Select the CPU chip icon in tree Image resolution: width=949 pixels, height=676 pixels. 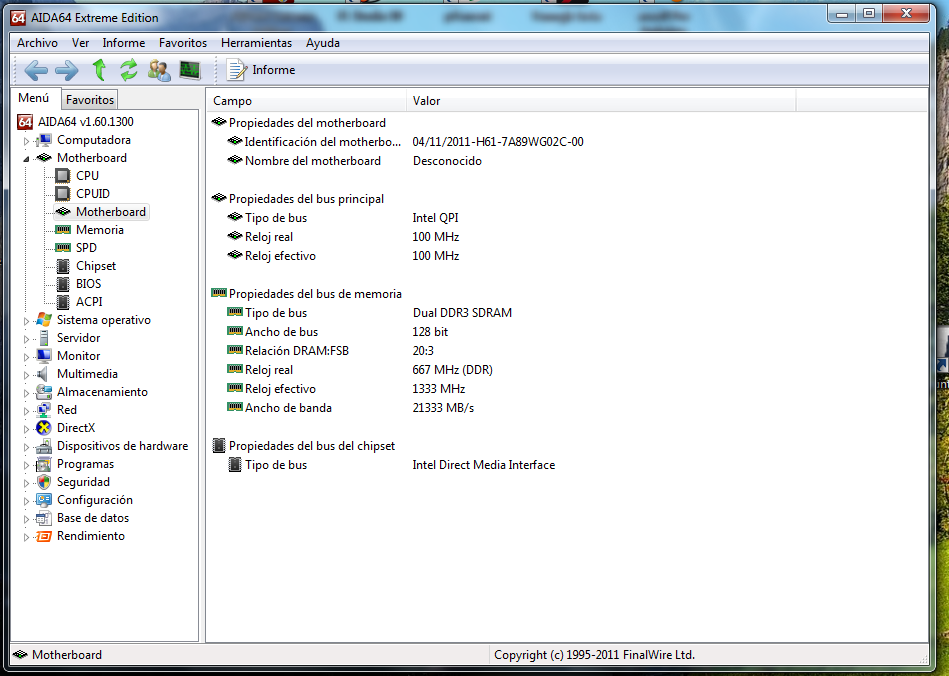pos(62,176)
